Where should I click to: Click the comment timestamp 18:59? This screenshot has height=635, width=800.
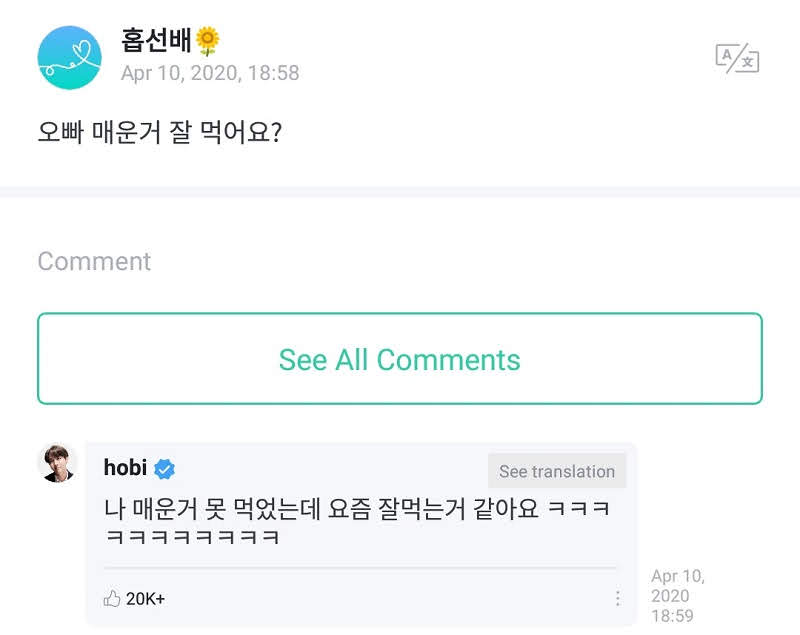tap(672, 616)
